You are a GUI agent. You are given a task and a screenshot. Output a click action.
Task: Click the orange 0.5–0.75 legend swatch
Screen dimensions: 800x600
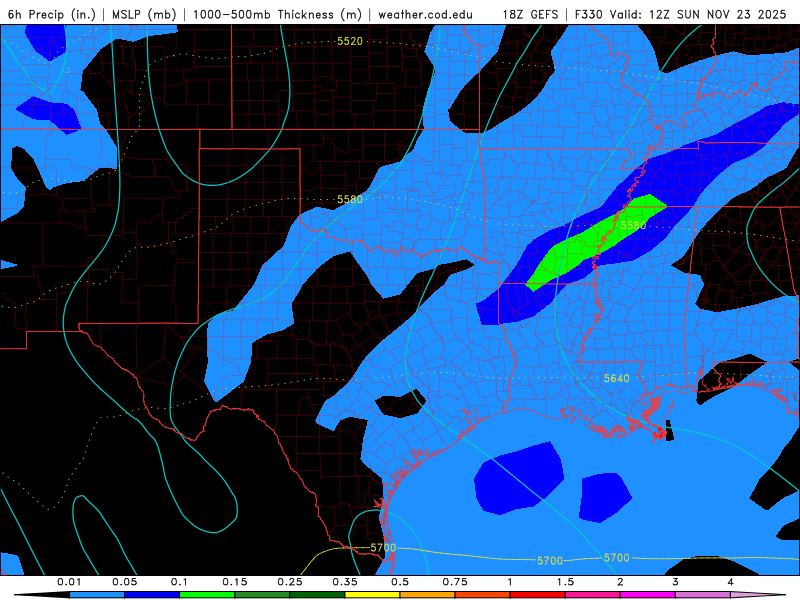click(428, 595)
